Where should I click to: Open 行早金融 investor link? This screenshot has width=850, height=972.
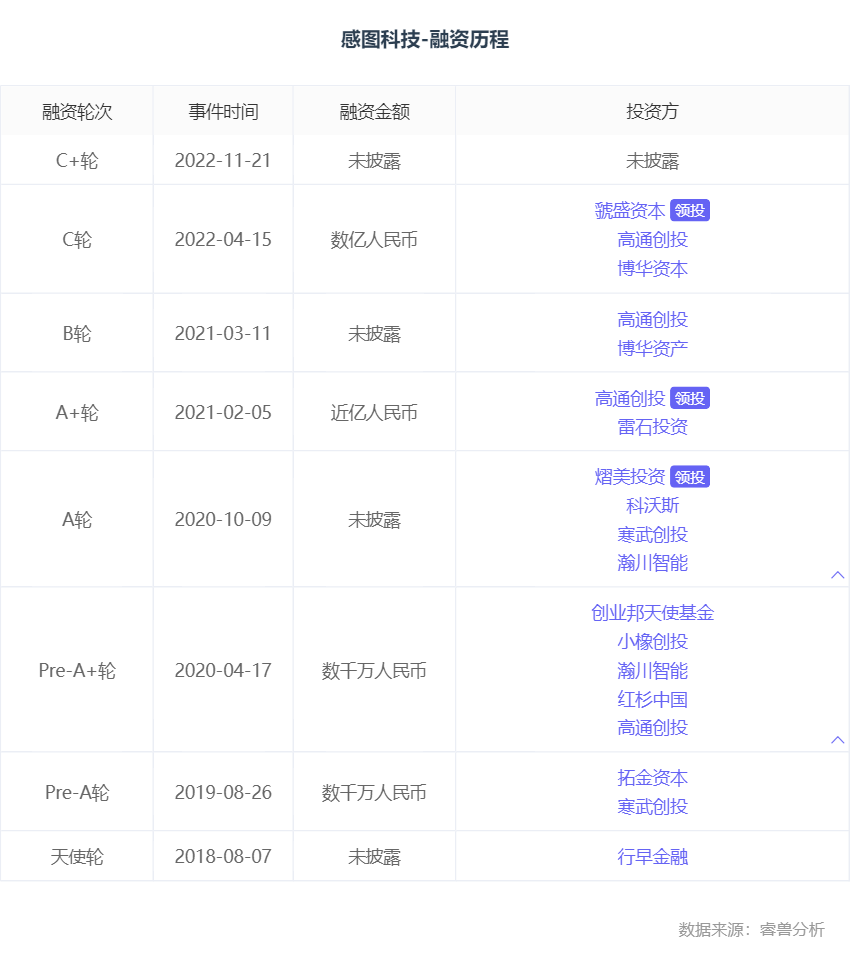pos(652,857)
